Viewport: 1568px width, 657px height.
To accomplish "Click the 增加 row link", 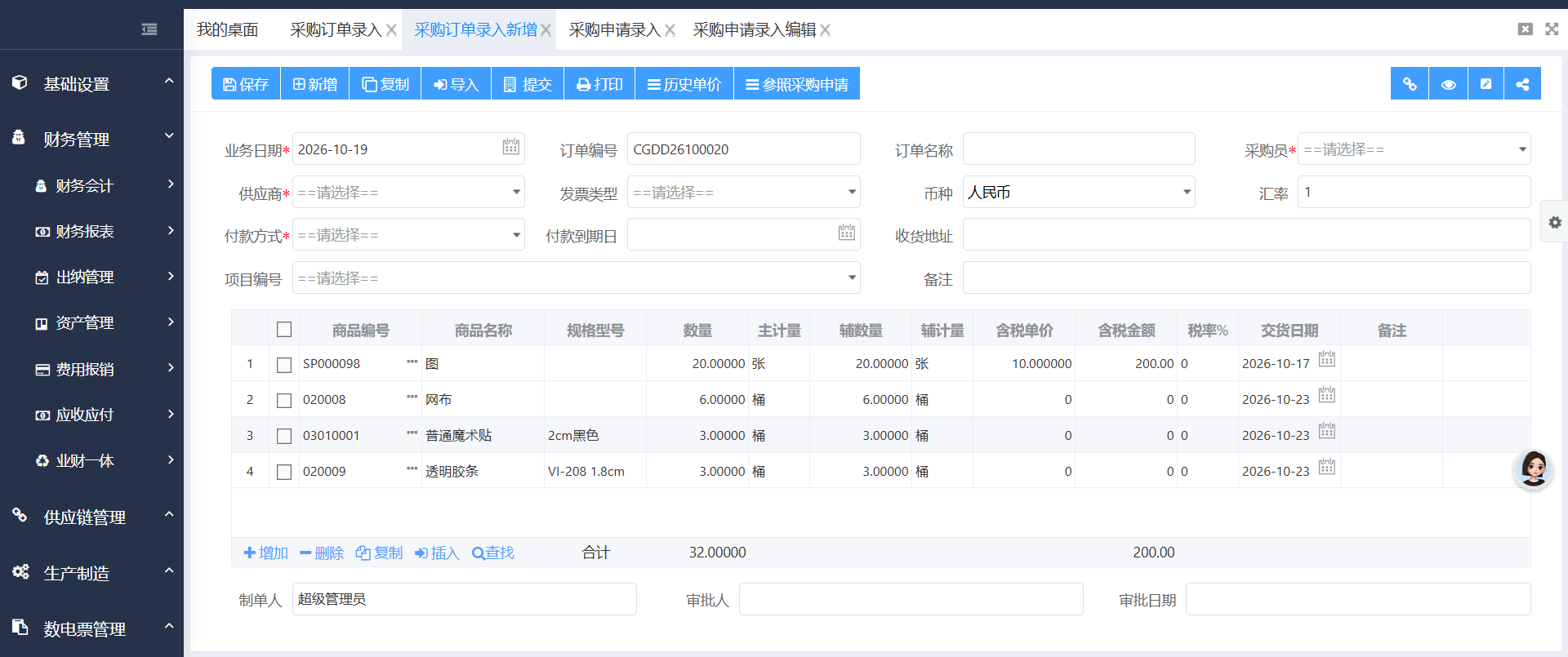I will [x=266, y=553].
